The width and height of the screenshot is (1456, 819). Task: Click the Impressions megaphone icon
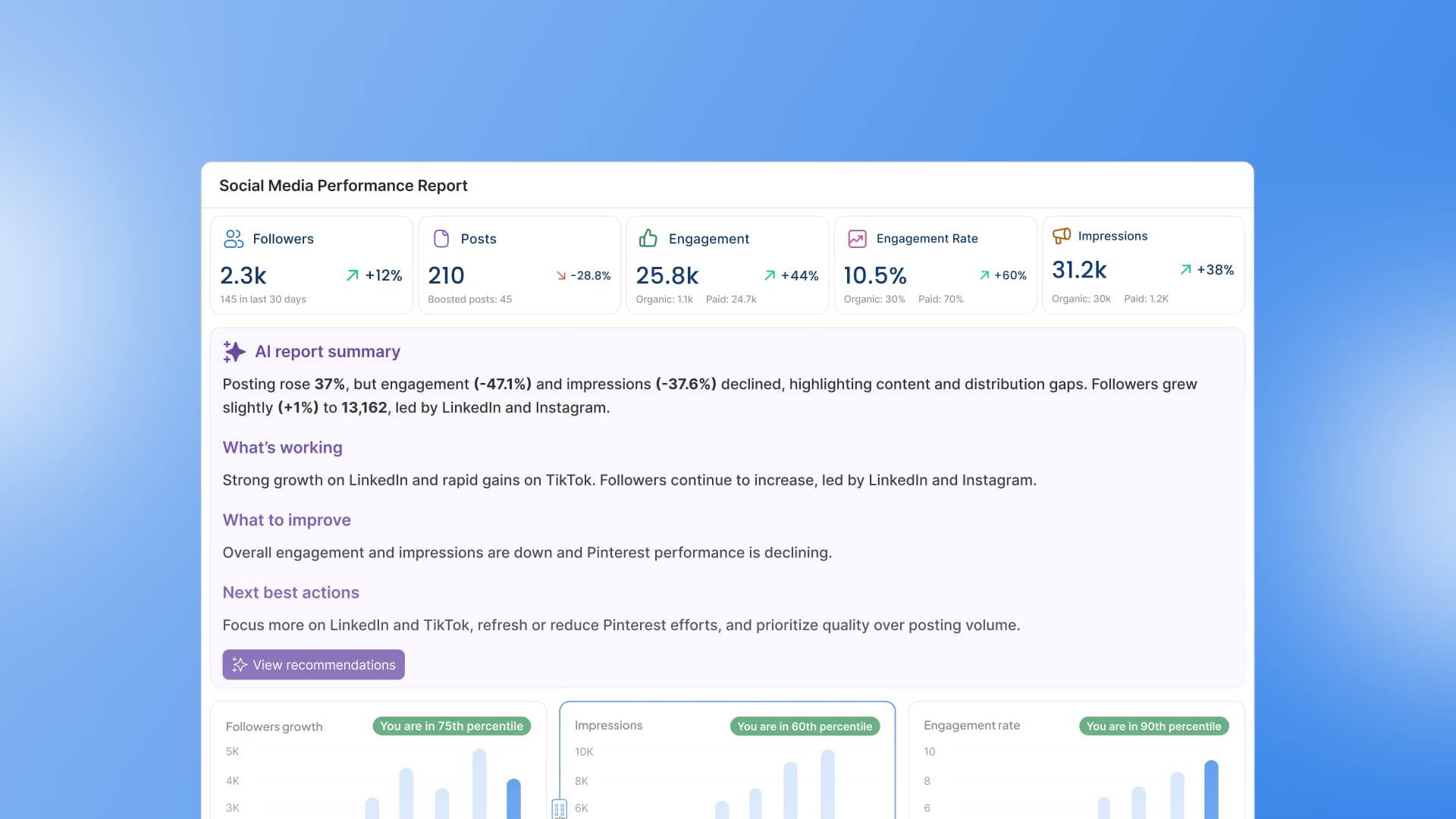[1062, 236]
